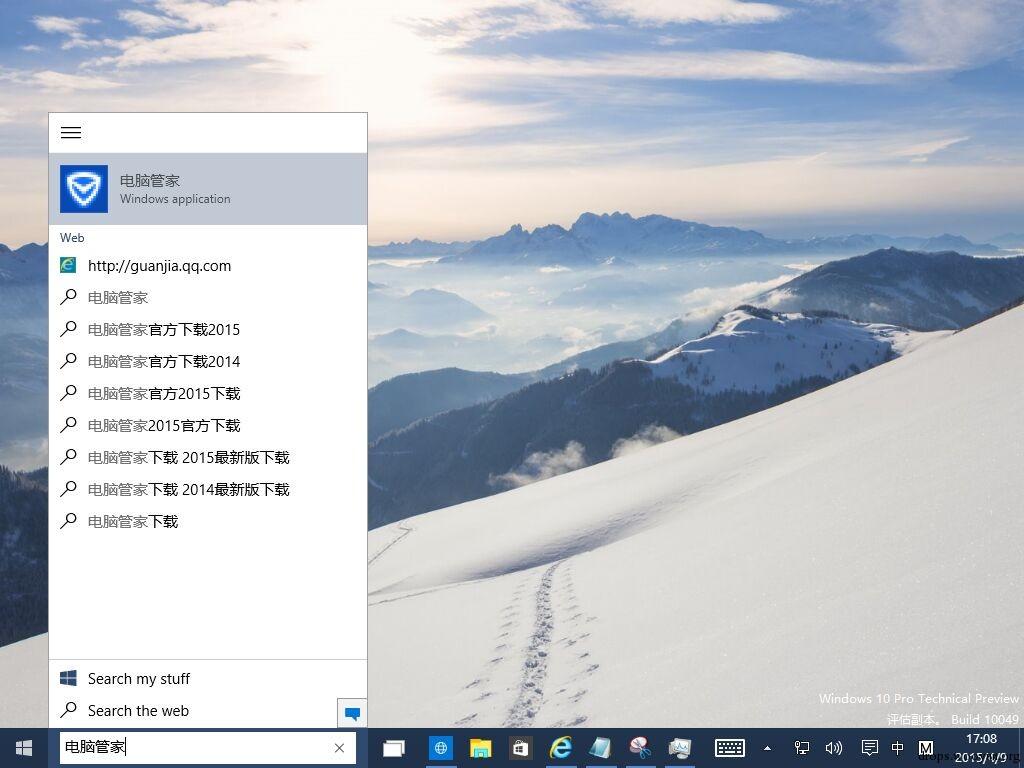Open the guanjia.qq.com web result

pyautogui.click(x=159, y=266)
